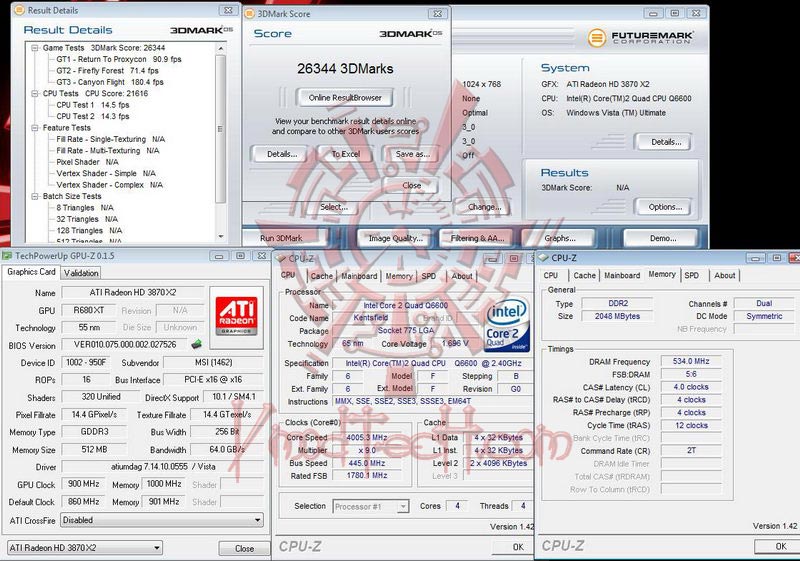Open Filtering & AA settings
The width and height of the screenshot is (800, 561).
477,238
